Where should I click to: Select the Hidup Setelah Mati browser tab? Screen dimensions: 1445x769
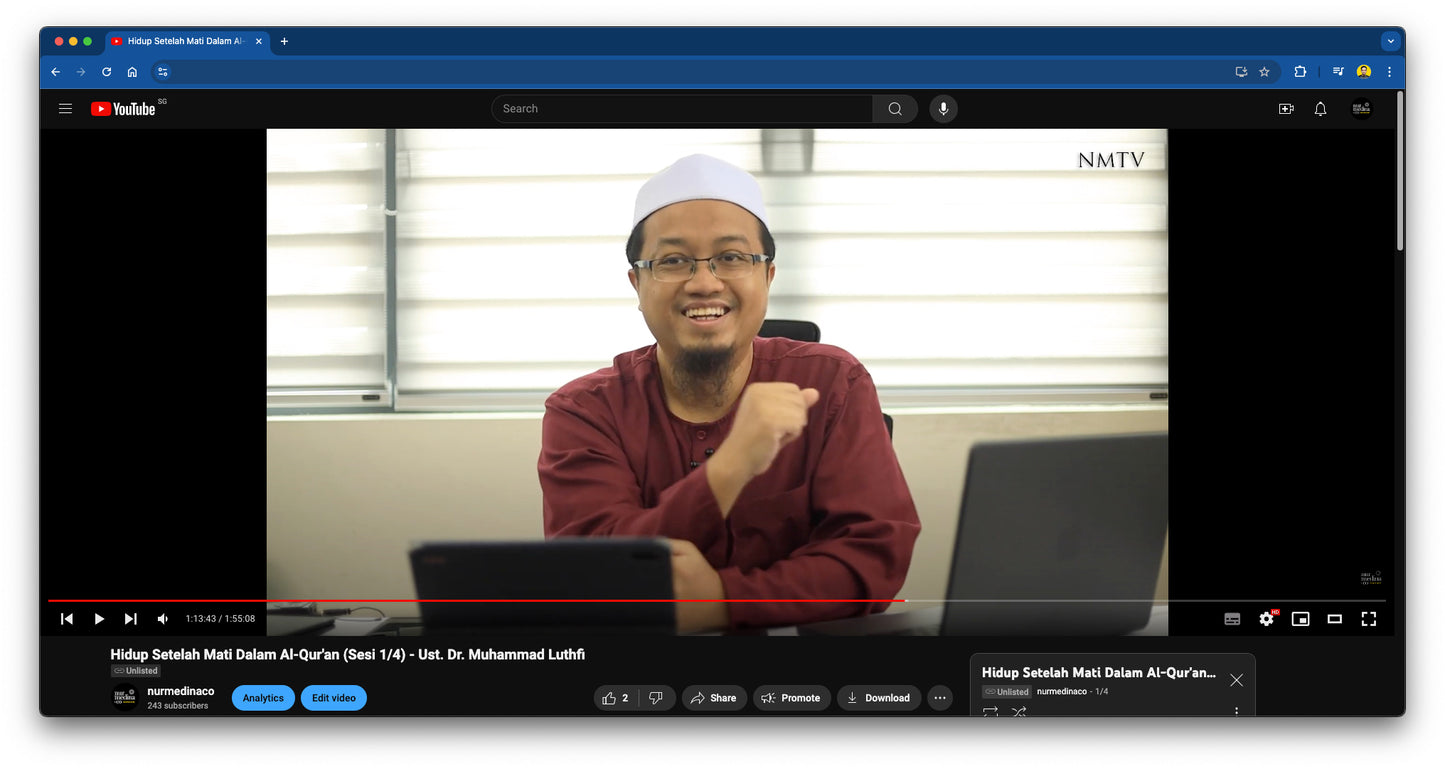coord(185,42)
